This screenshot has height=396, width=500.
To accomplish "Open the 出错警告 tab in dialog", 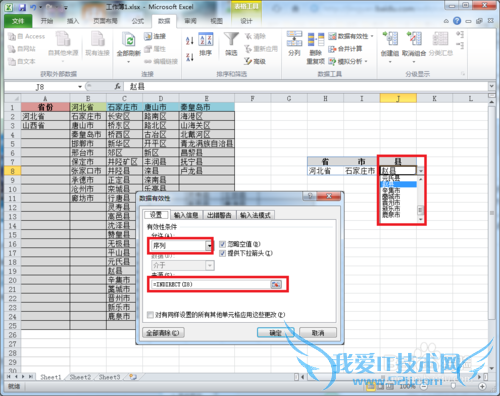I will pos(219,215).
